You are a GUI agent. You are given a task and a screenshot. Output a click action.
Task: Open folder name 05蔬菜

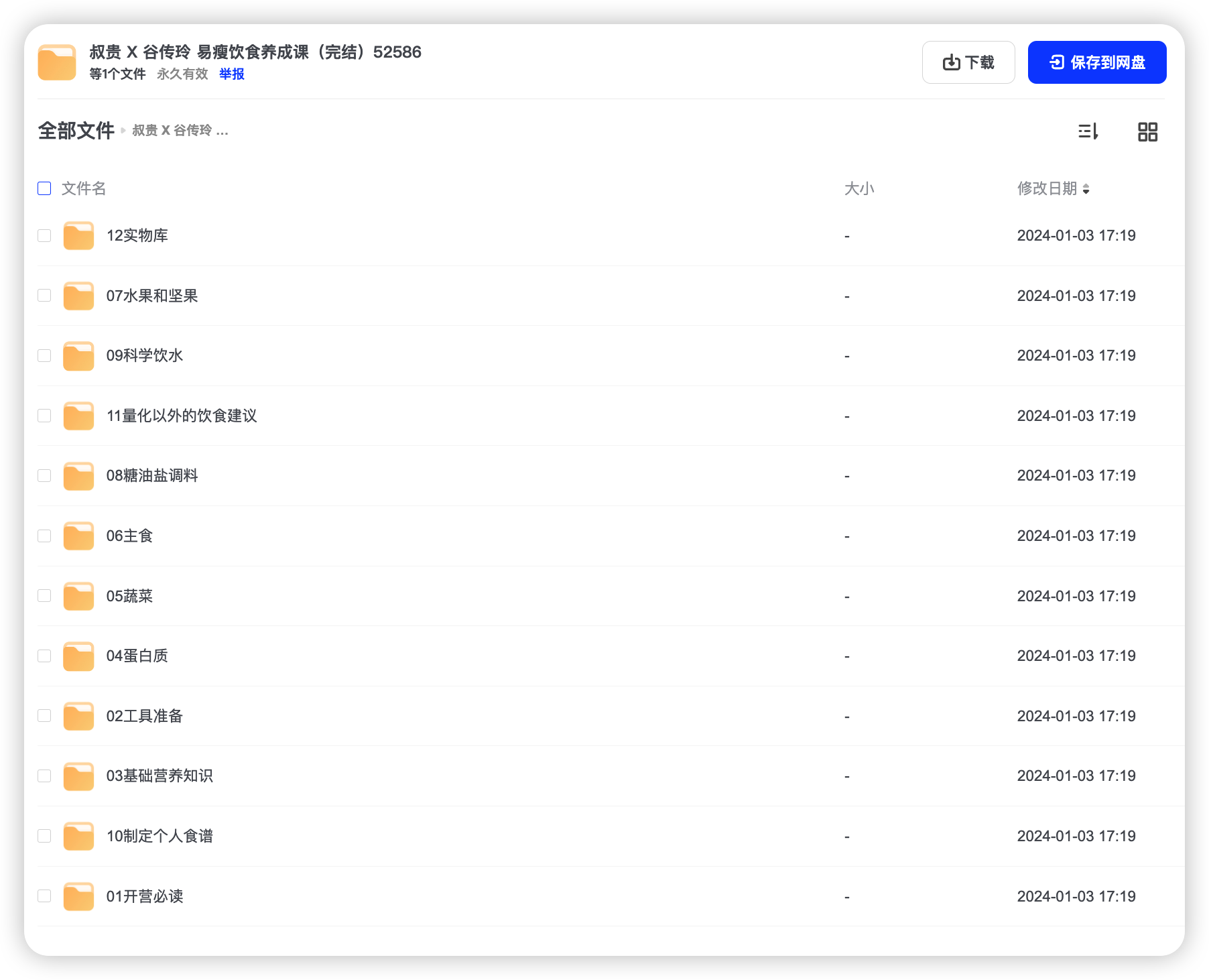(x=129, y=596)
